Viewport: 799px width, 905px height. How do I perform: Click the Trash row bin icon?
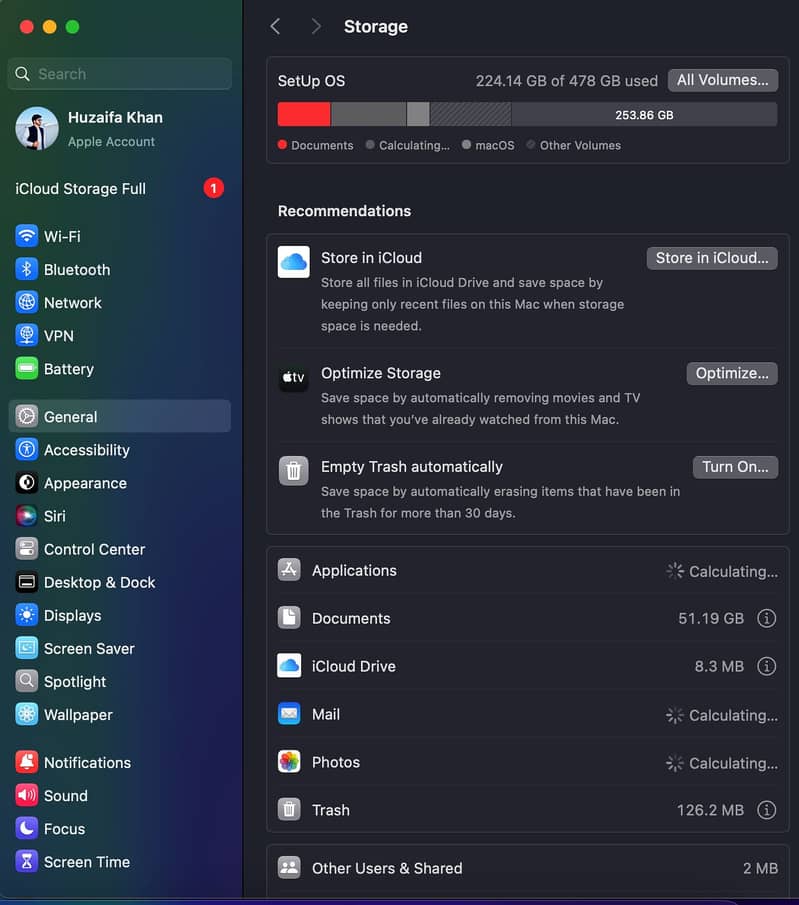[x=289, y=809]
